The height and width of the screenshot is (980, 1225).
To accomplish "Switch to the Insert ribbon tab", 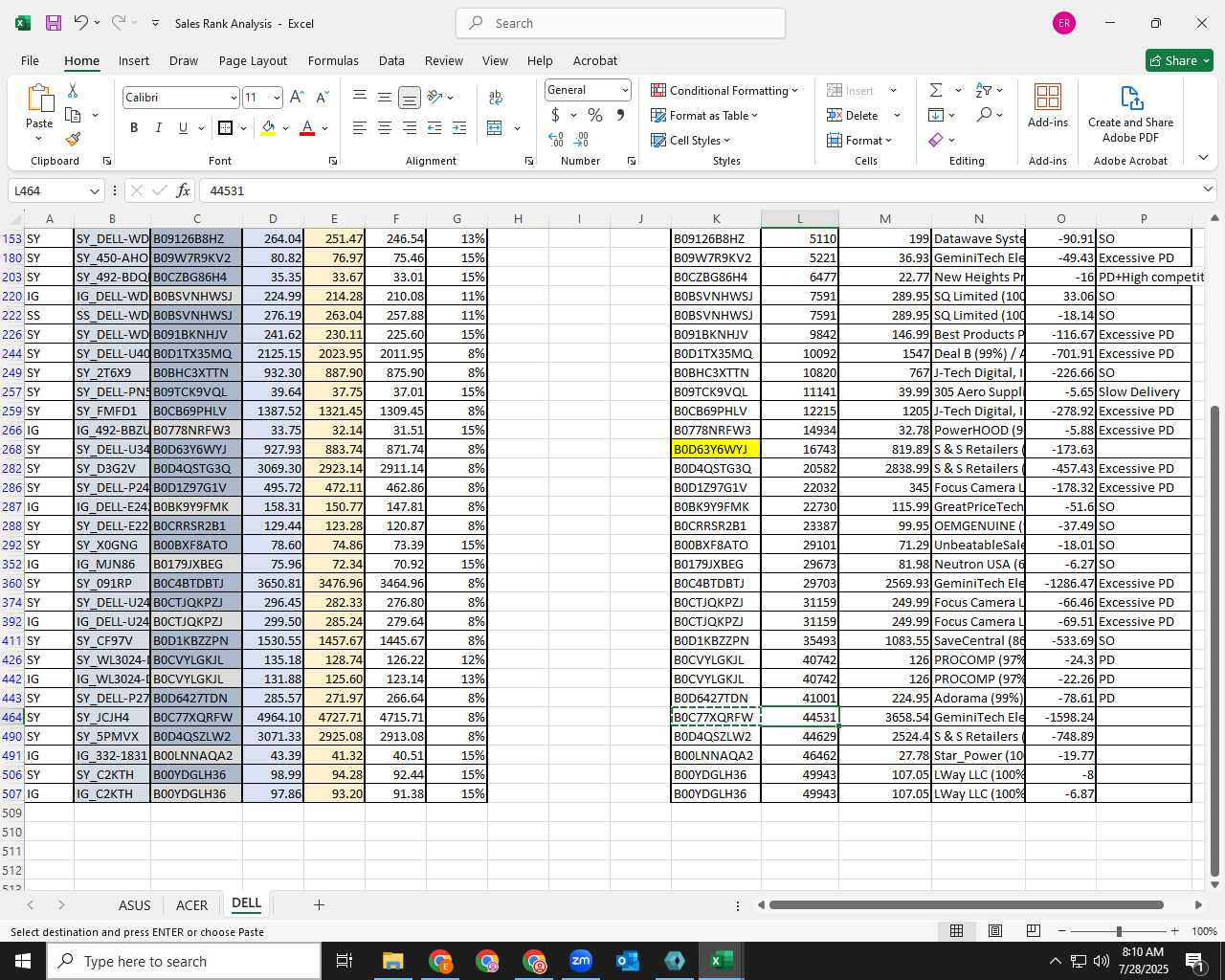I will pyautogui.click(x=134, y=60).
